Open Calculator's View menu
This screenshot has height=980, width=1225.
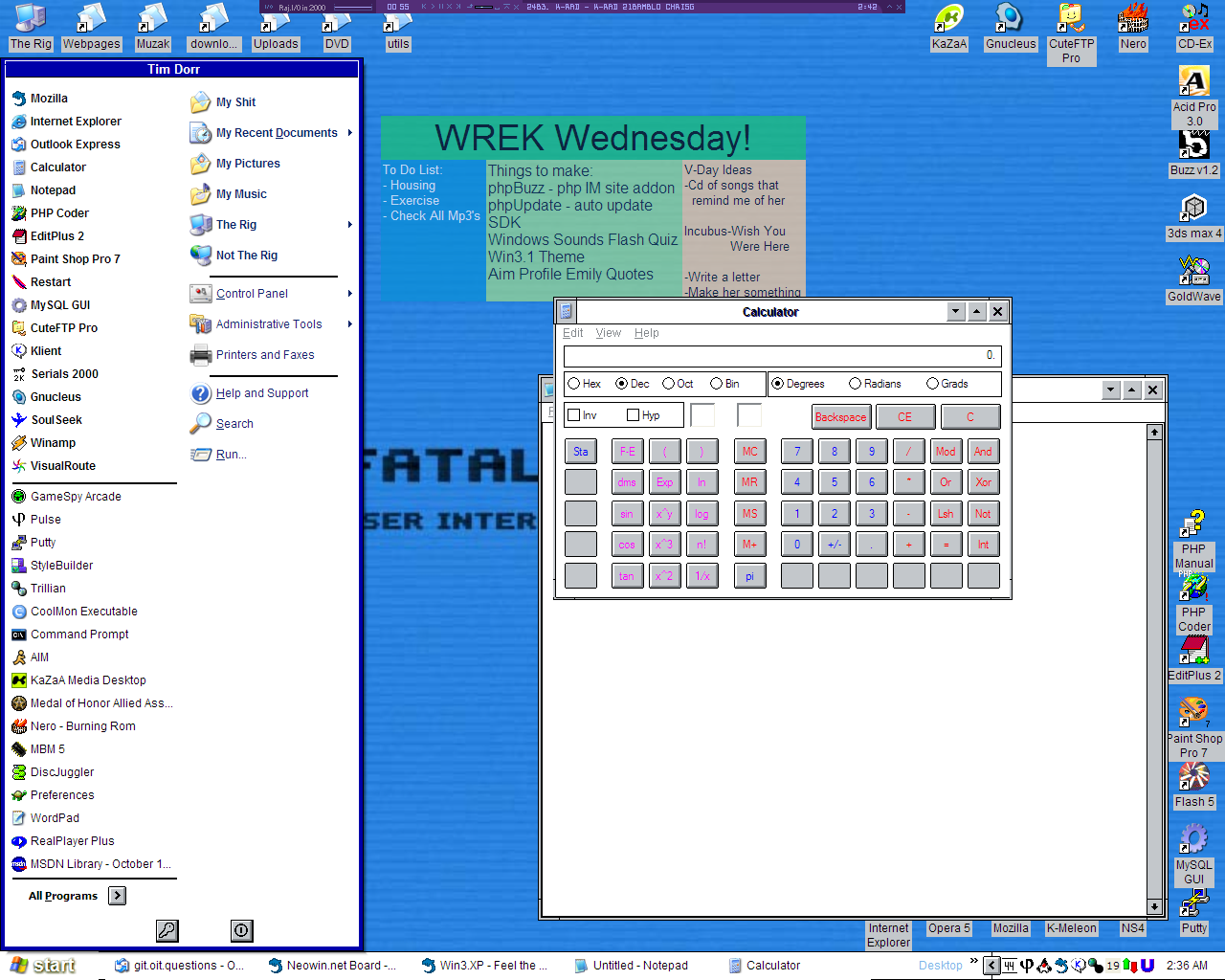[608, 333]
